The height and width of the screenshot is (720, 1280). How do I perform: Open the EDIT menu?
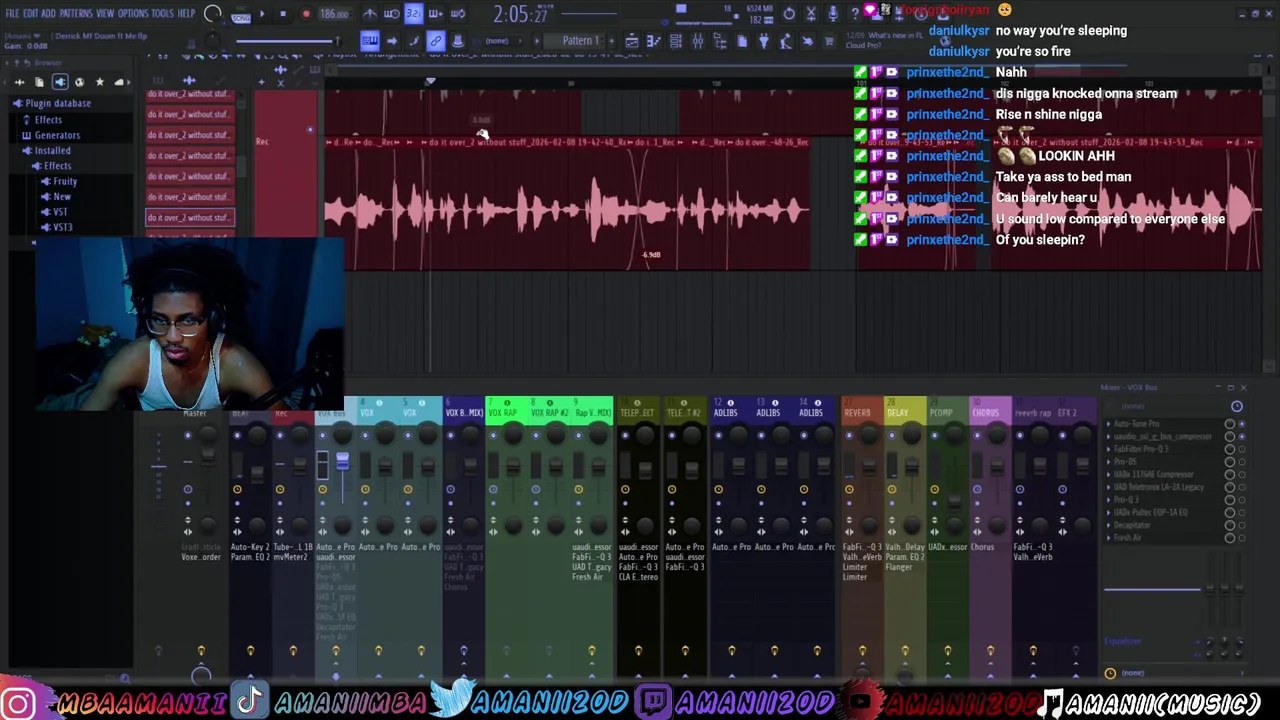point(30,14)
